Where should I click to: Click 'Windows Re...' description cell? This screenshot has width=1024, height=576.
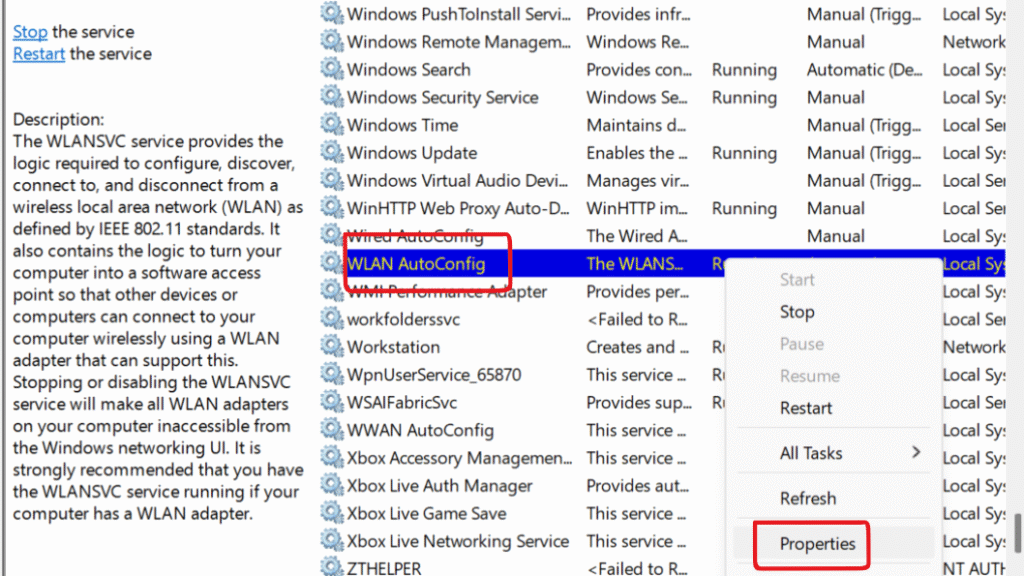coord(637,42)
